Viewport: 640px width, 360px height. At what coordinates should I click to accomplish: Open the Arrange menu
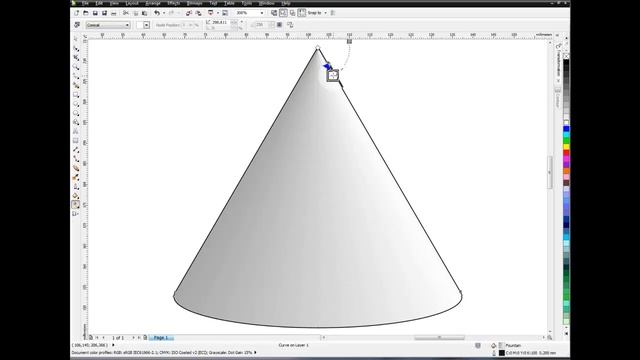point(153,3)
